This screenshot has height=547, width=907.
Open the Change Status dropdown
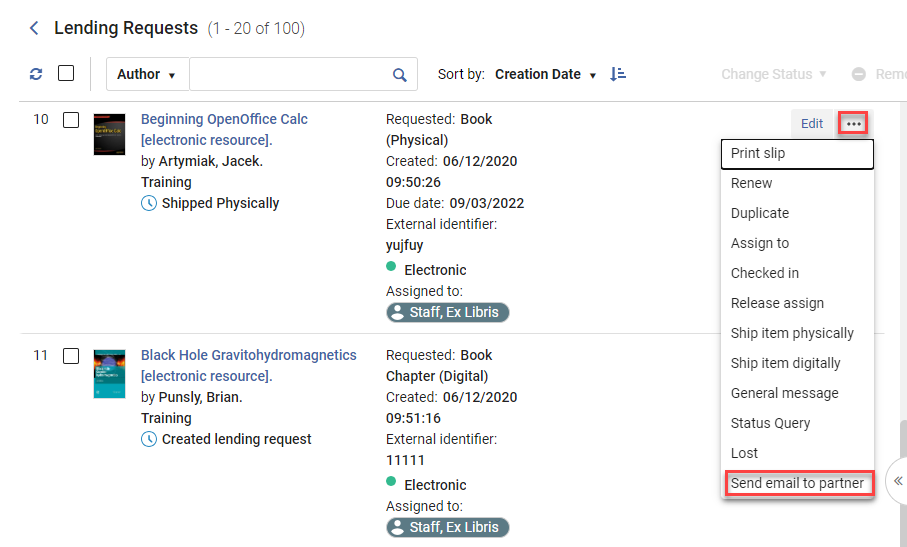773,74
